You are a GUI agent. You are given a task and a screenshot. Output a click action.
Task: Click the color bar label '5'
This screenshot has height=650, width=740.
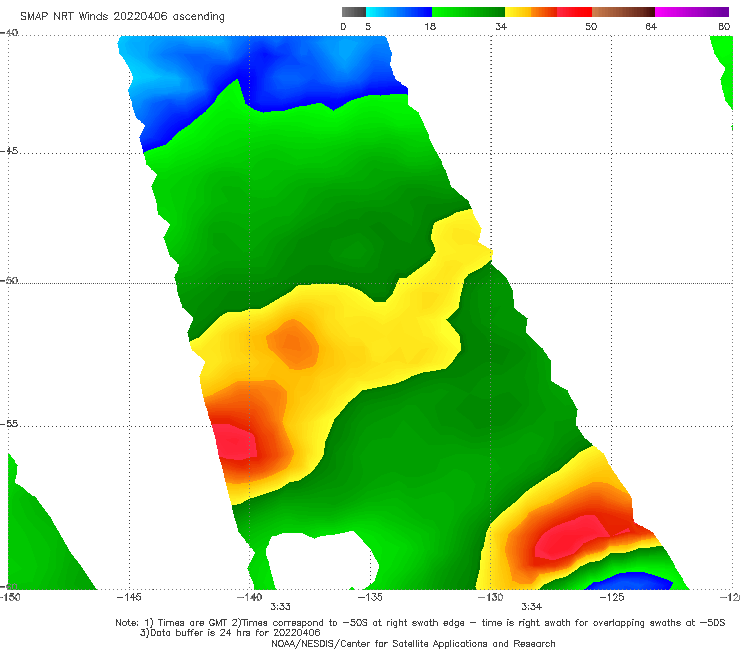click(368, 26)
